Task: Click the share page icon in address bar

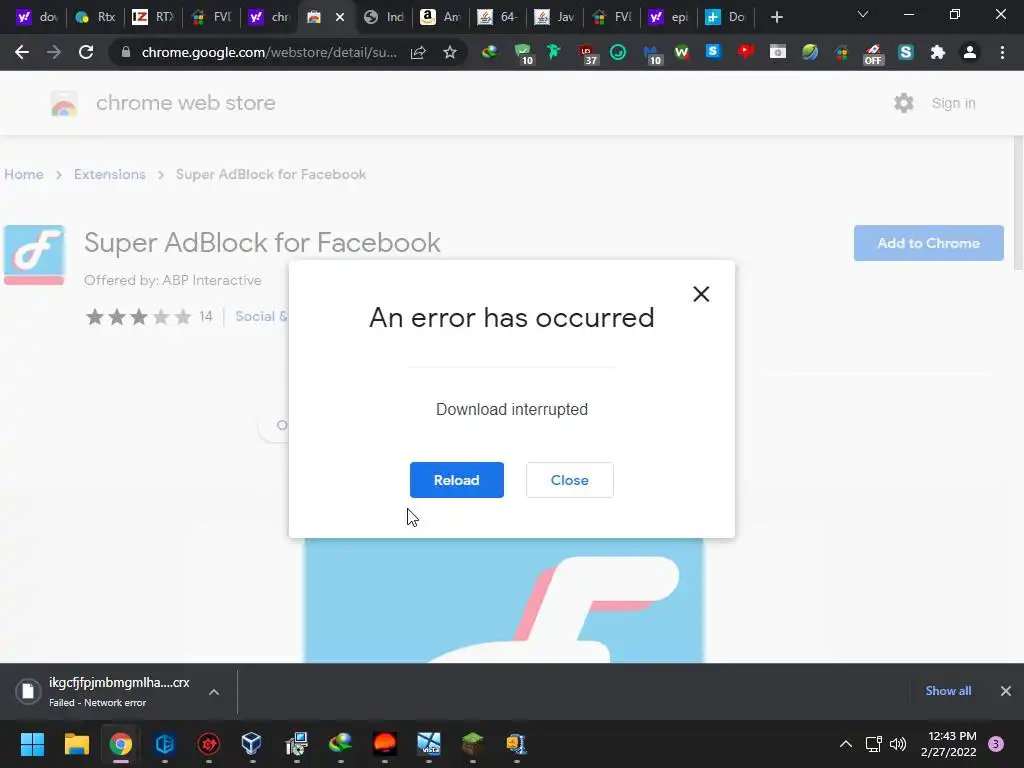Action: point(418,52)
